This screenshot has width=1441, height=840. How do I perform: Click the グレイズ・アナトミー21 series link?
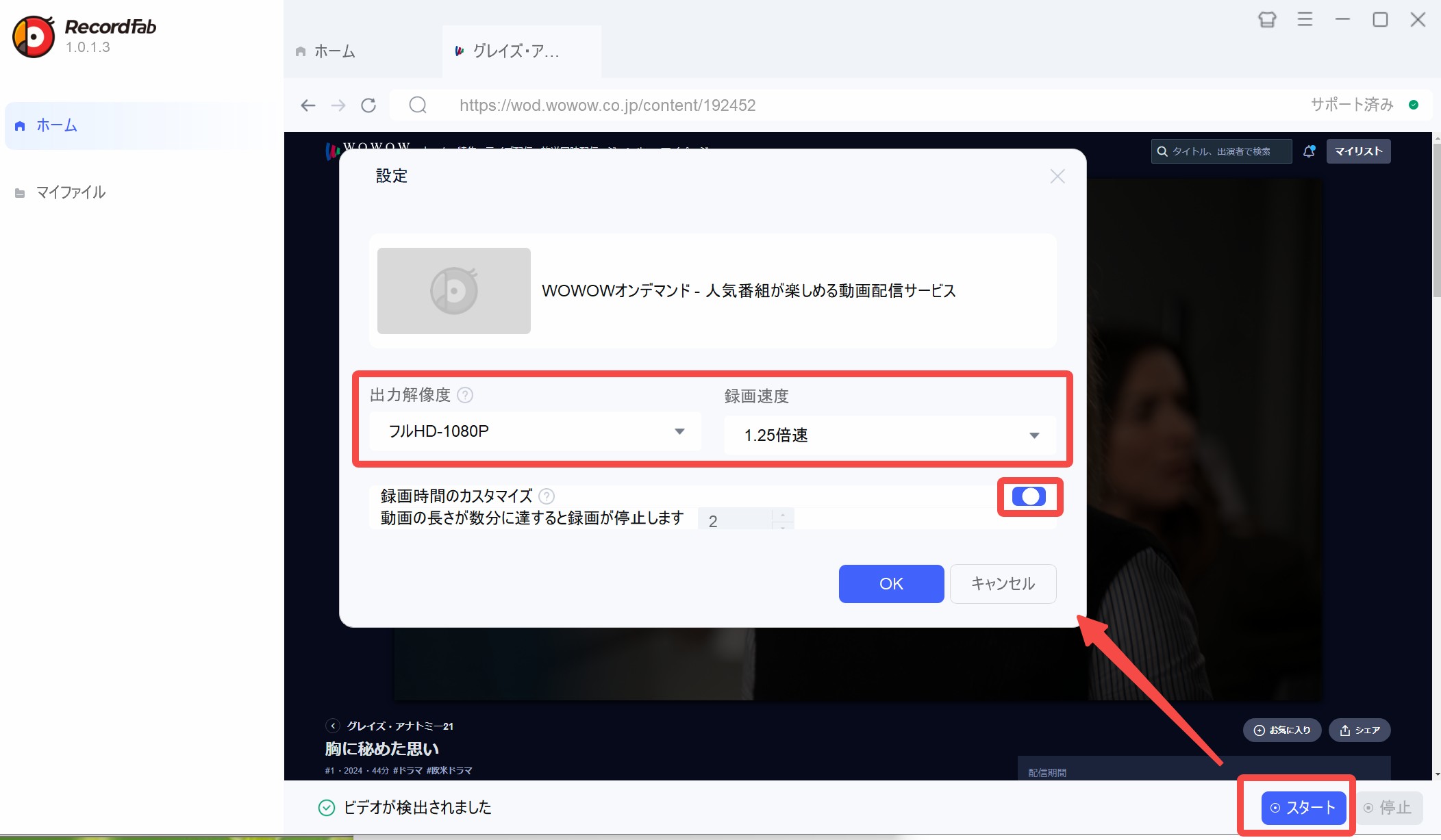pyautogui.click(x=400, y=726)
